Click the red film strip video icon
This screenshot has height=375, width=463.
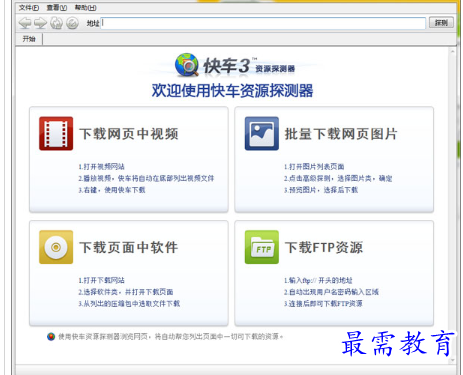(56, 133)
